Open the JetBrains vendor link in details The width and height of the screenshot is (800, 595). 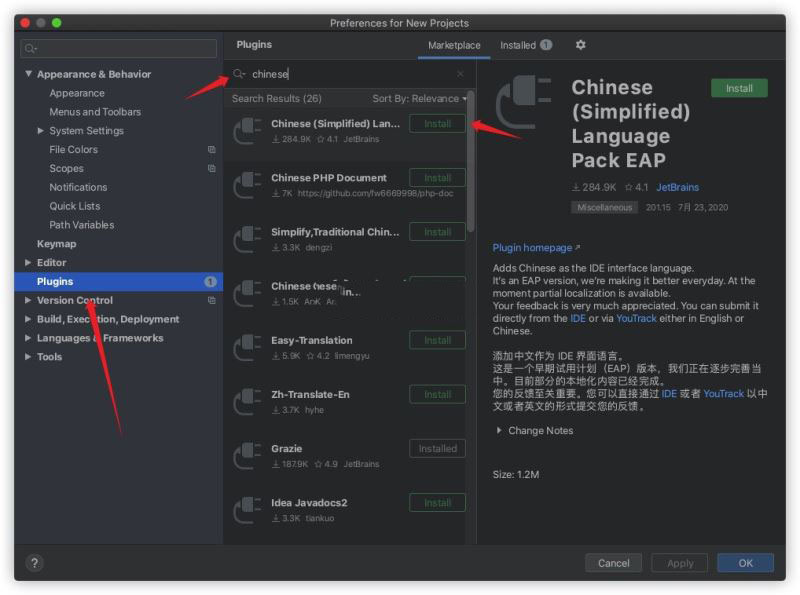pyautogui.click(x=678, y=187)
